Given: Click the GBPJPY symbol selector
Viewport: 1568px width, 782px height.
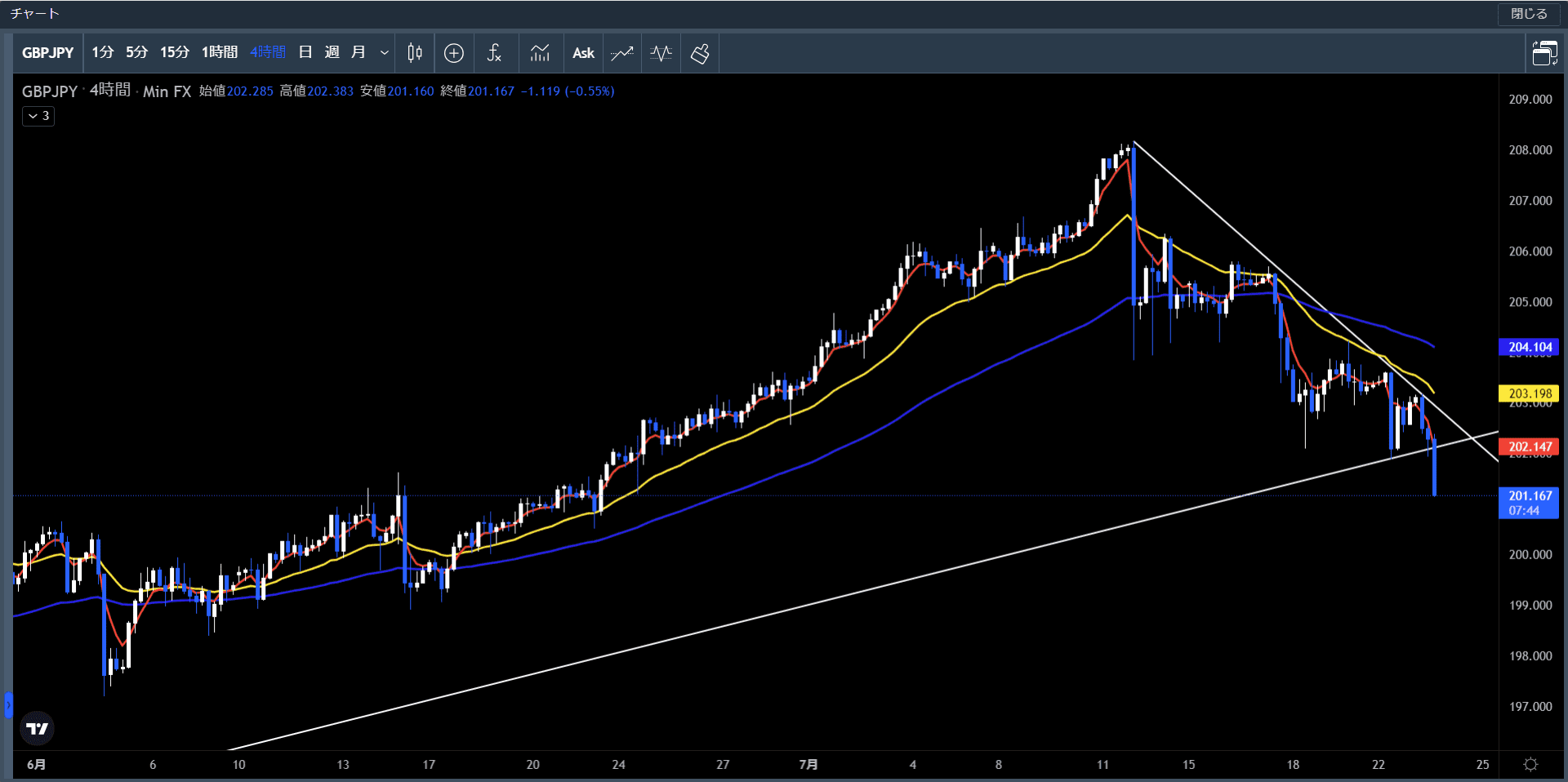Looking at the screenshot, I should point(48,53).
